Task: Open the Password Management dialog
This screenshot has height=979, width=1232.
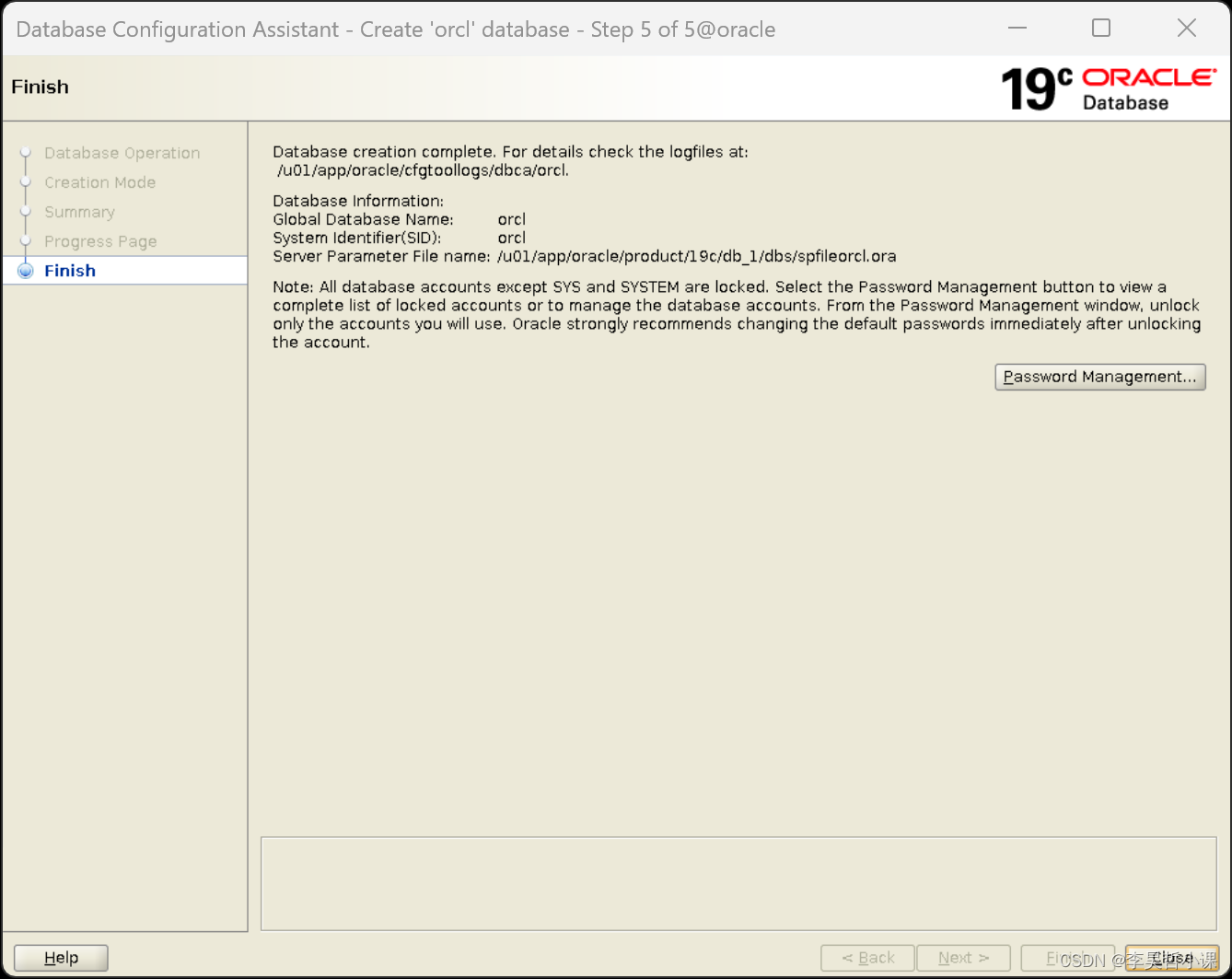Action: [x=1099, y=377]
